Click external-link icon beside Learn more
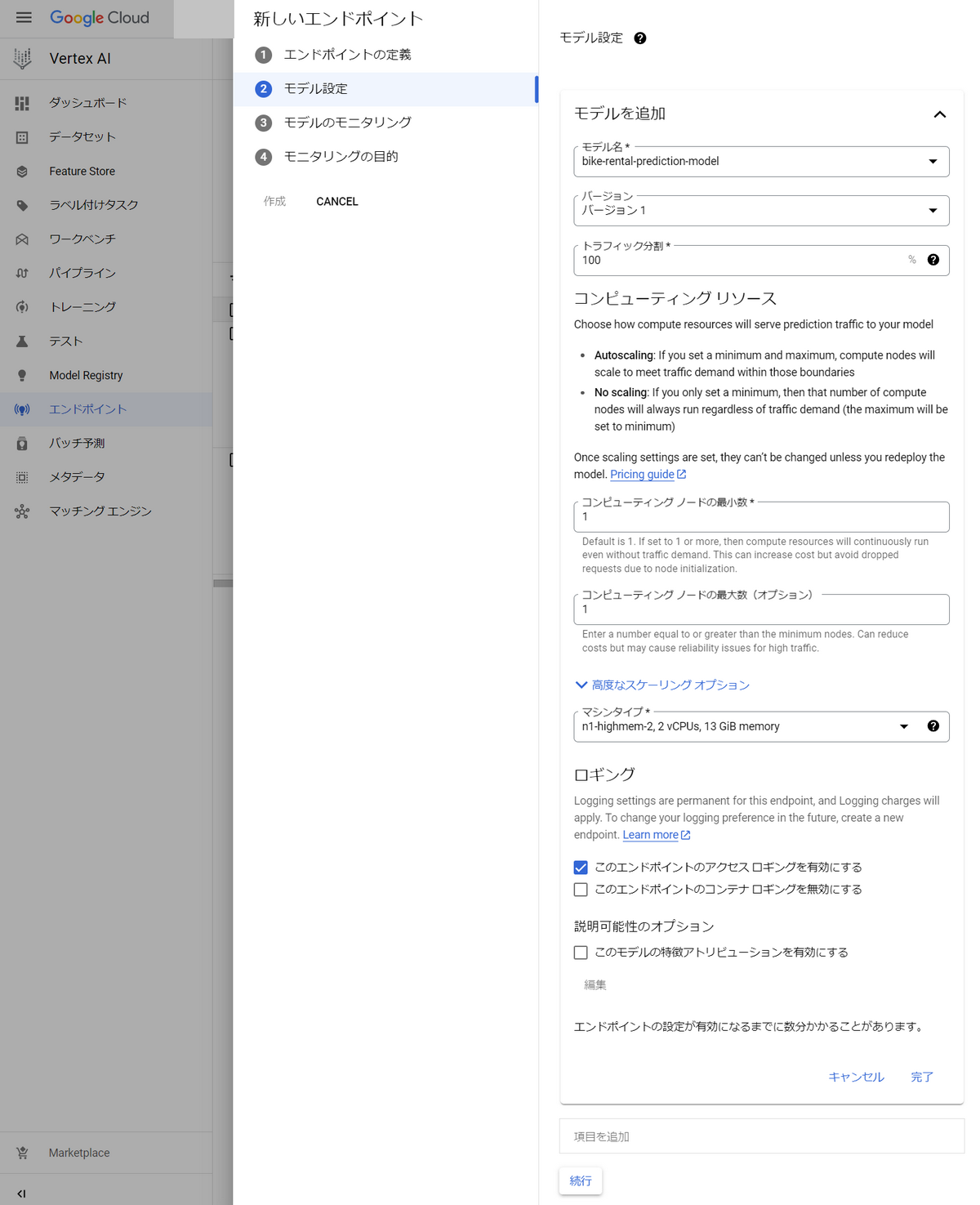980x1205 pixels. point(686,835)
